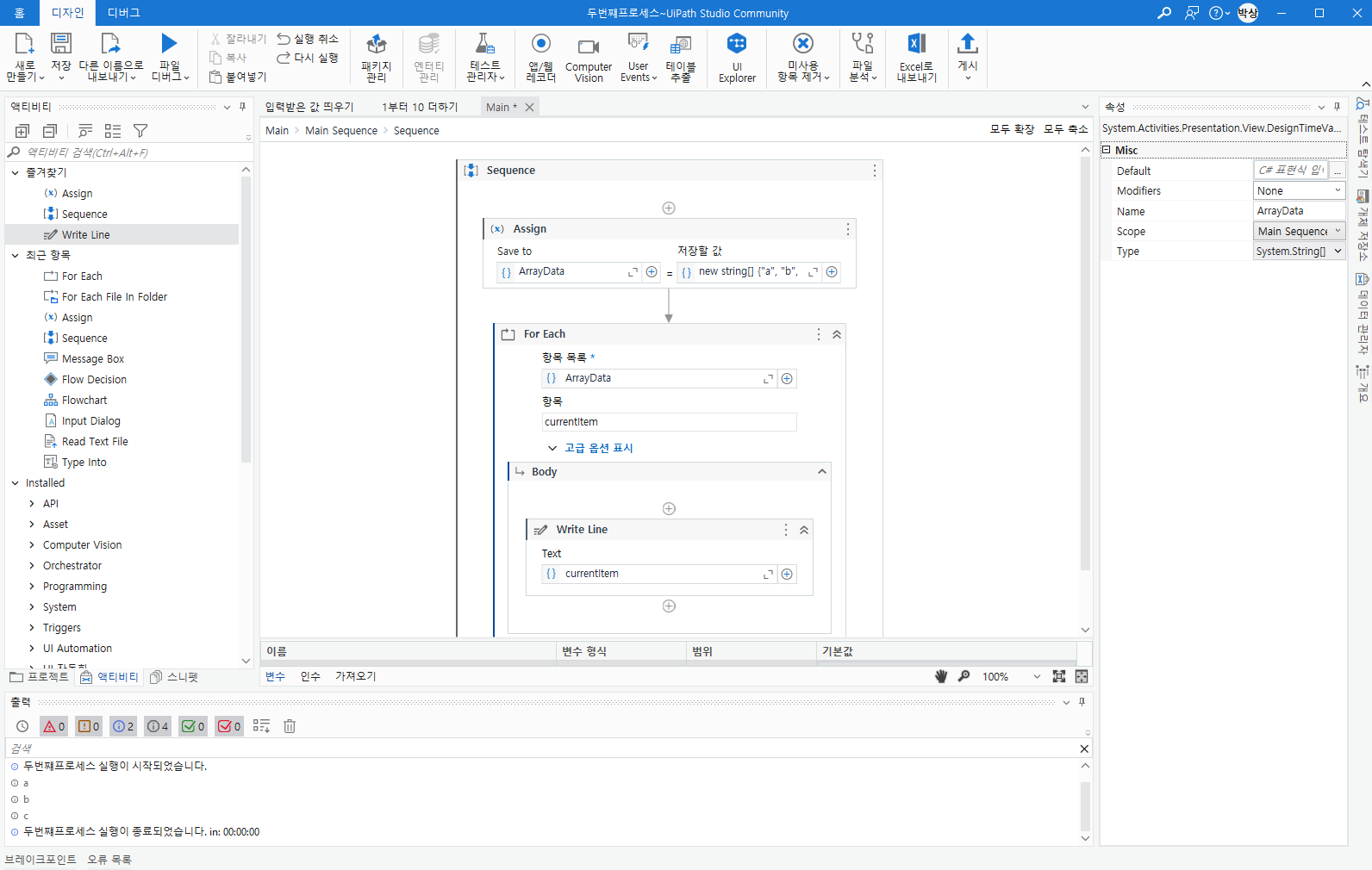Click the 저장 (Save) icon
Viewport: 1372px width, 870px height.
point(61,44)
